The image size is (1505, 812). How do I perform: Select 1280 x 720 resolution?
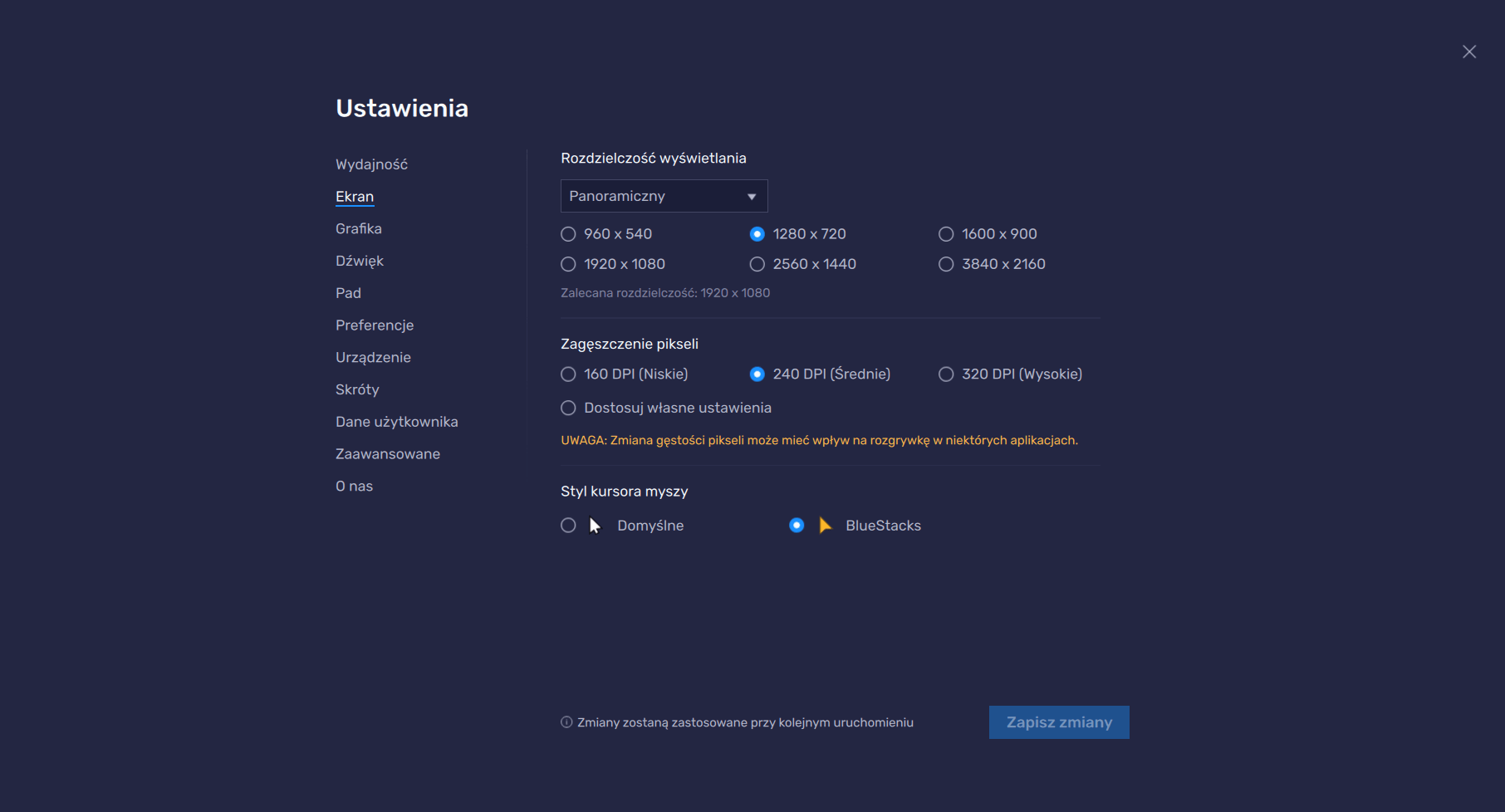tap(757, 234)
